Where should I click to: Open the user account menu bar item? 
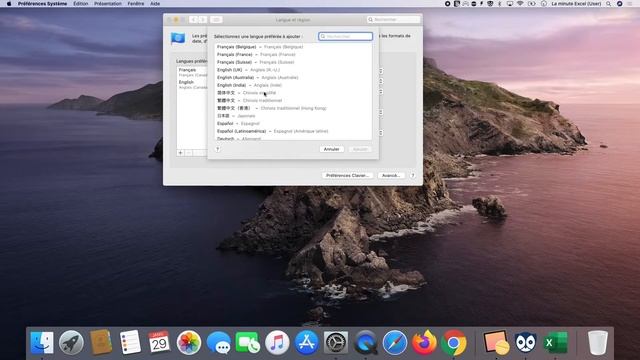coord(576,4)
